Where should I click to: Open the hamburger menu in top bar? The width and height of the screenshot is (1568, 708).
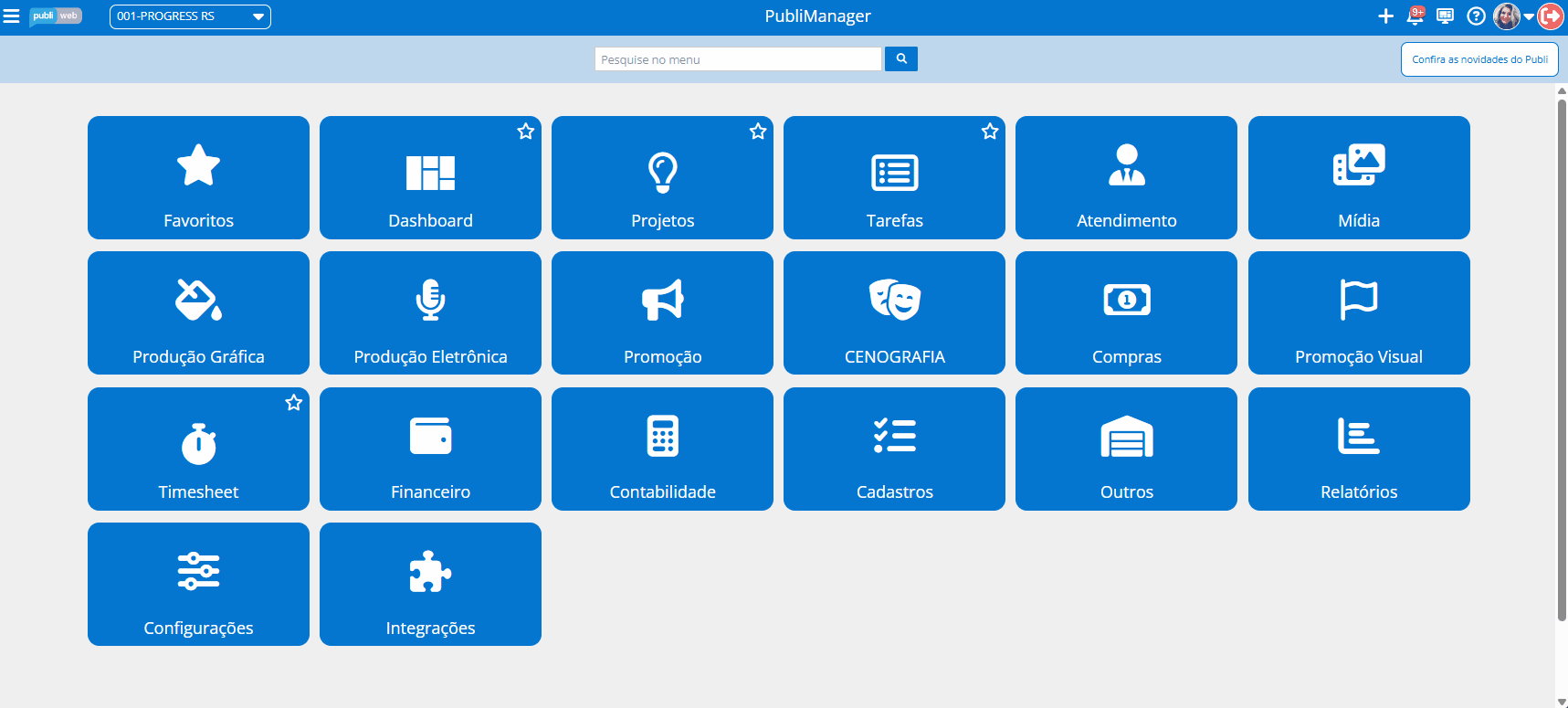[x=12, y=16]
